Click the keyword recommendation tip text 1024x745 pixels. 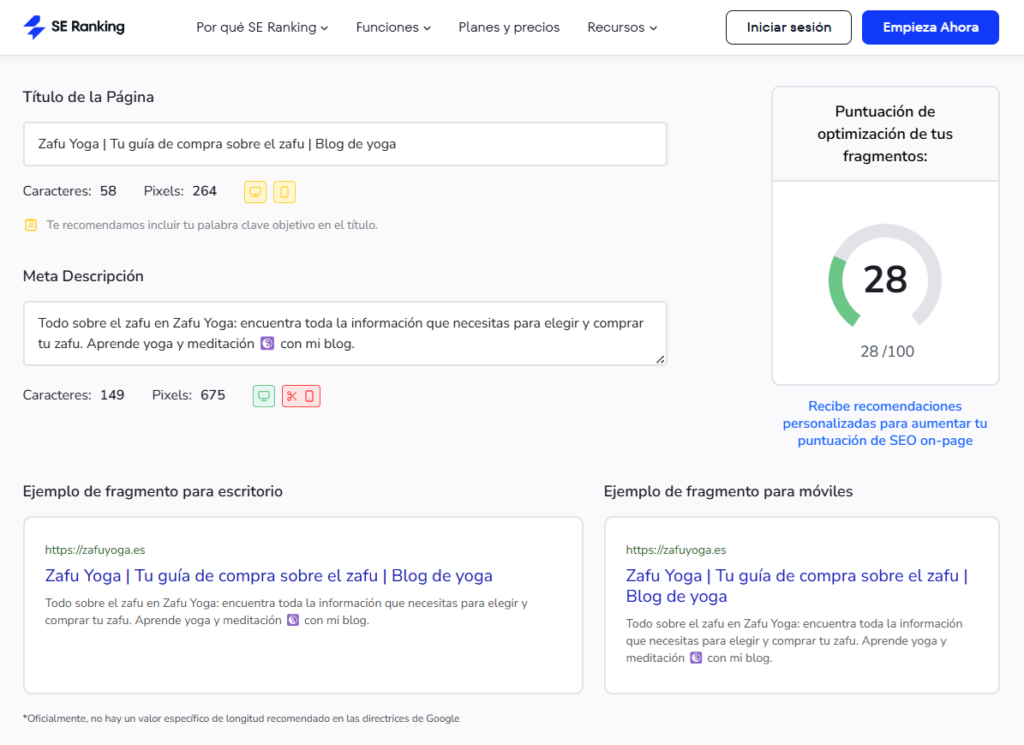pyautogui.click(x=212, y=225)
